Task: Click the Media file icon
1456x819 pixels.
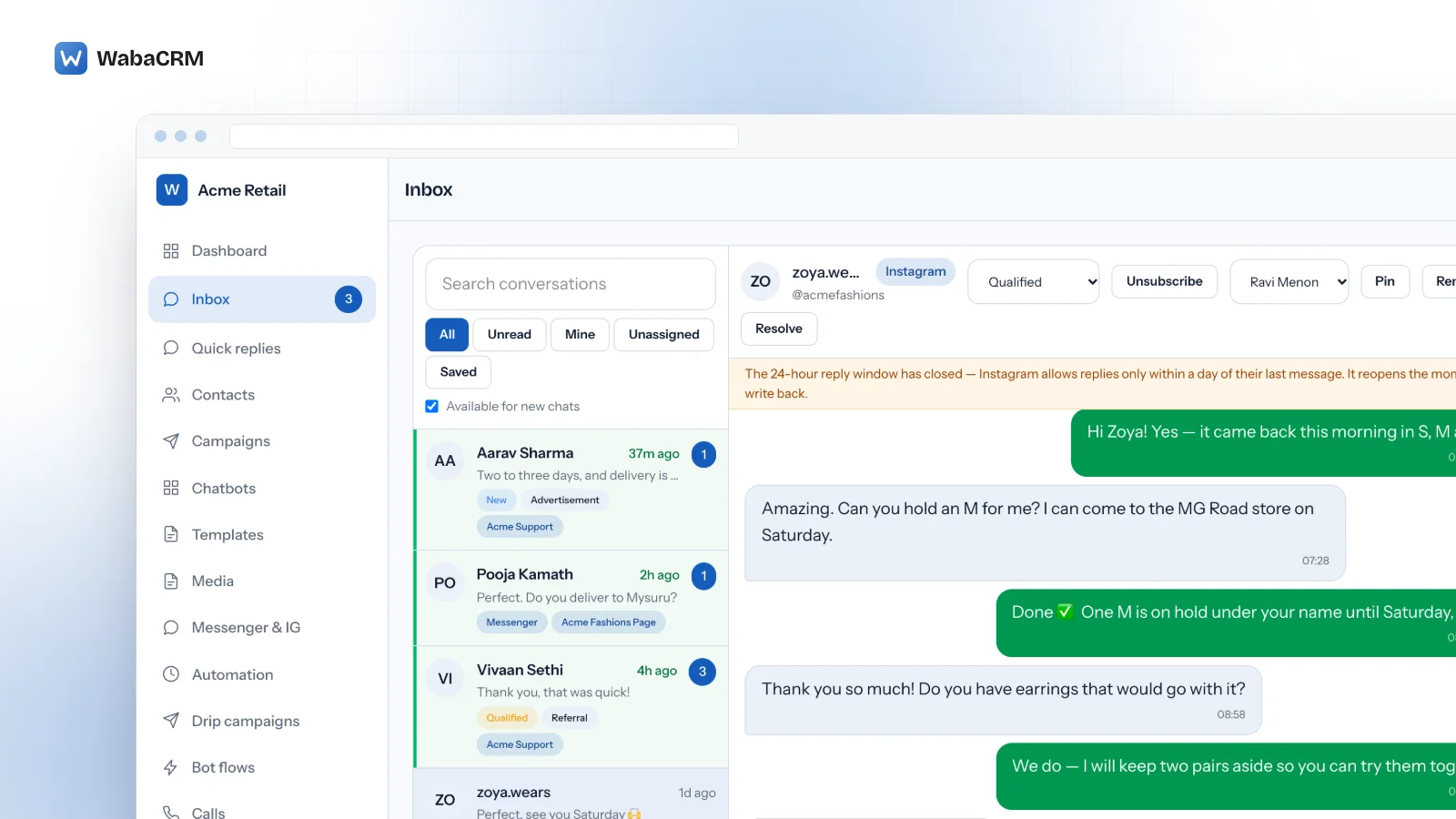Action: (x=171, y=581)
